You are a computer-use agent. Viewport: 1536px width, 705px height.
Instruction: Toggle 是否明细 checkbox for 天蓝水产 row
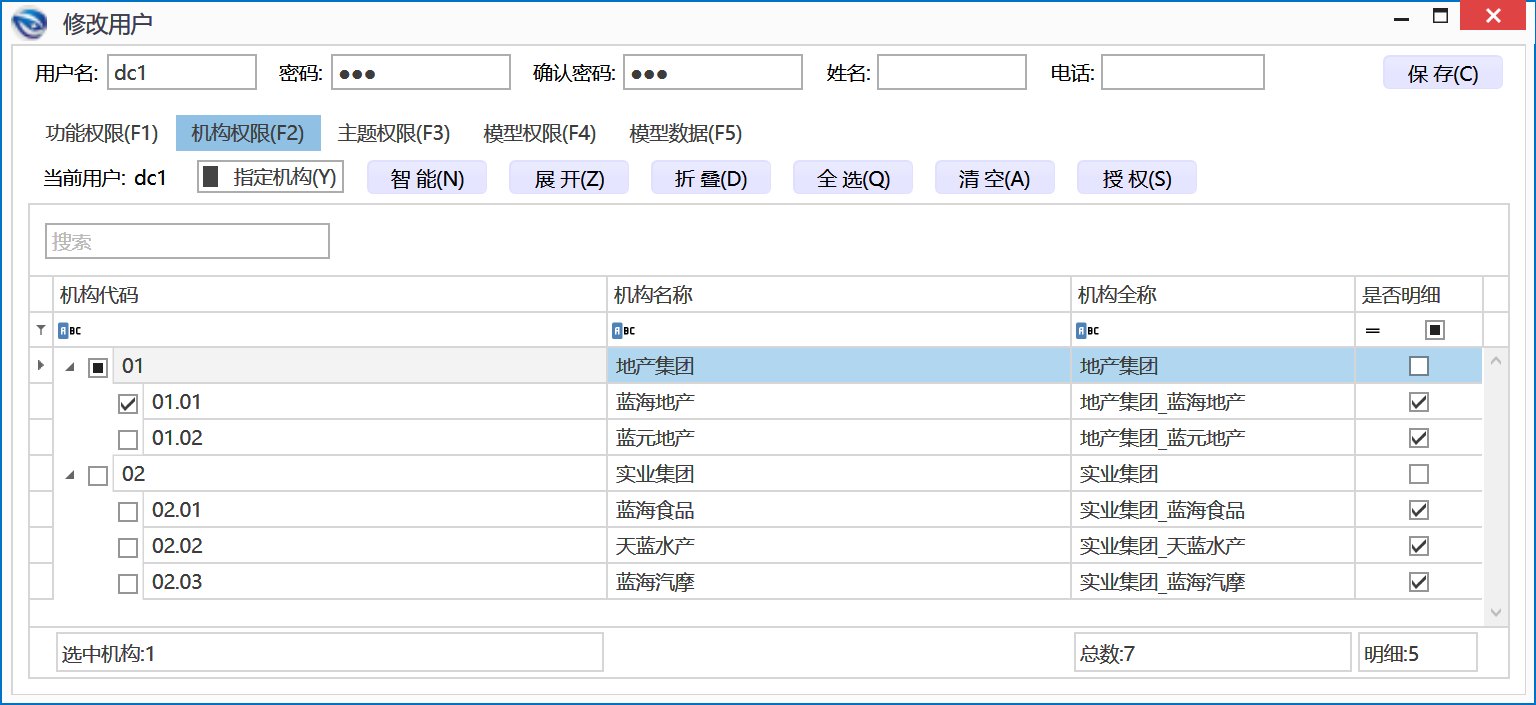click(1419, 546)
